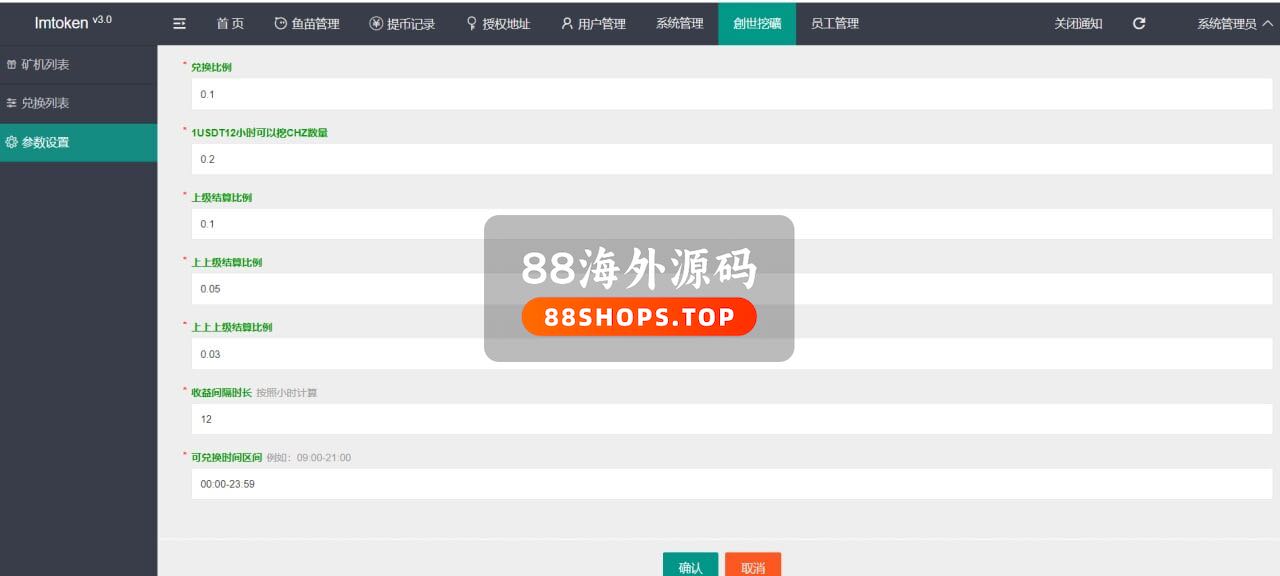This screenshot has width=1280, height=576.
Task: Toggle the sidebar collapse hamburger icon
Action: click(x=179, y=24)
